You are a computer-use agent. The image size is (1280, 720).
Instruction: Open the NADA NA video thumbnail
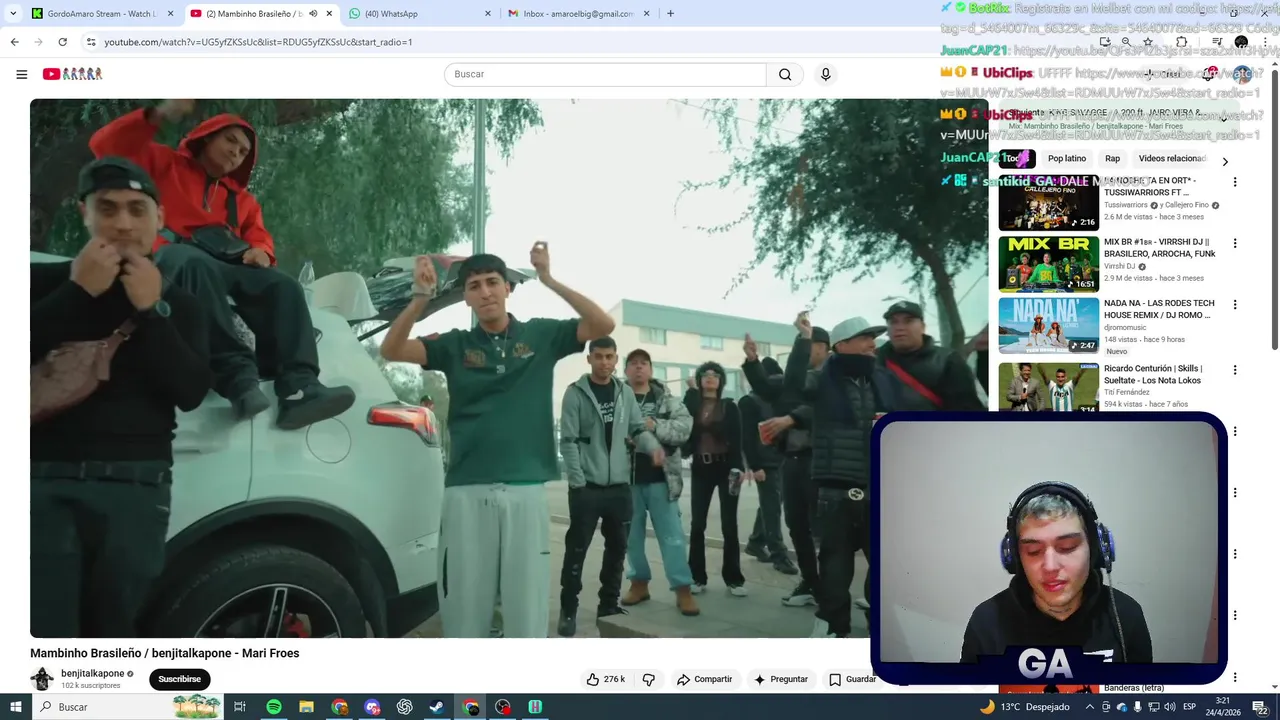click(x=1048, y=325)
